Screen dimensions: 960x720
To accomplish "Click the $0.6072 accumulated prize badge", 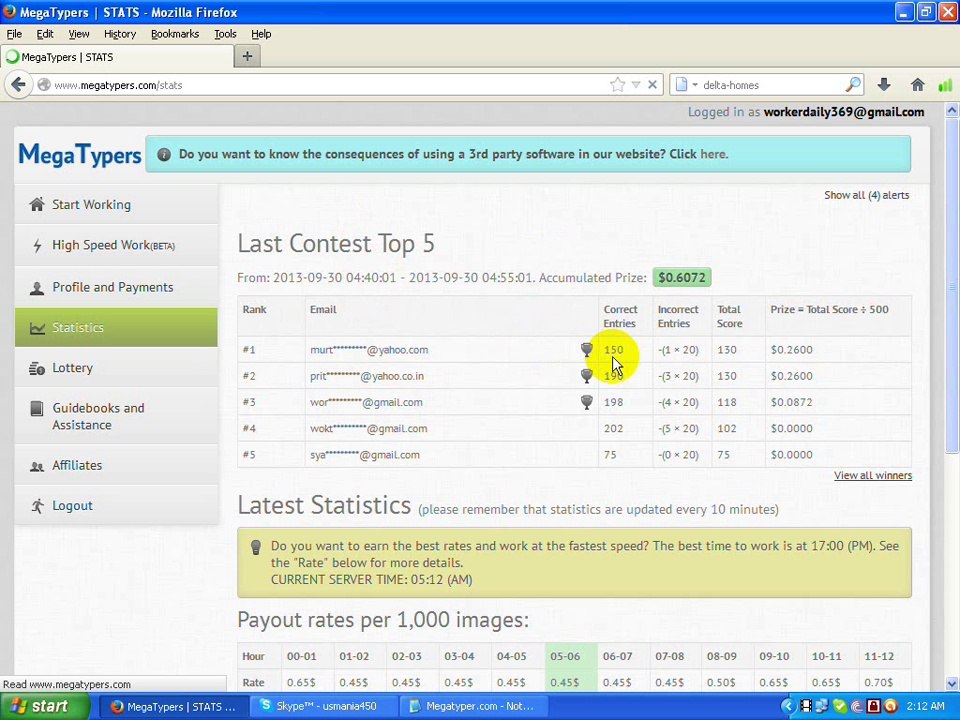I will coord(681,278).
